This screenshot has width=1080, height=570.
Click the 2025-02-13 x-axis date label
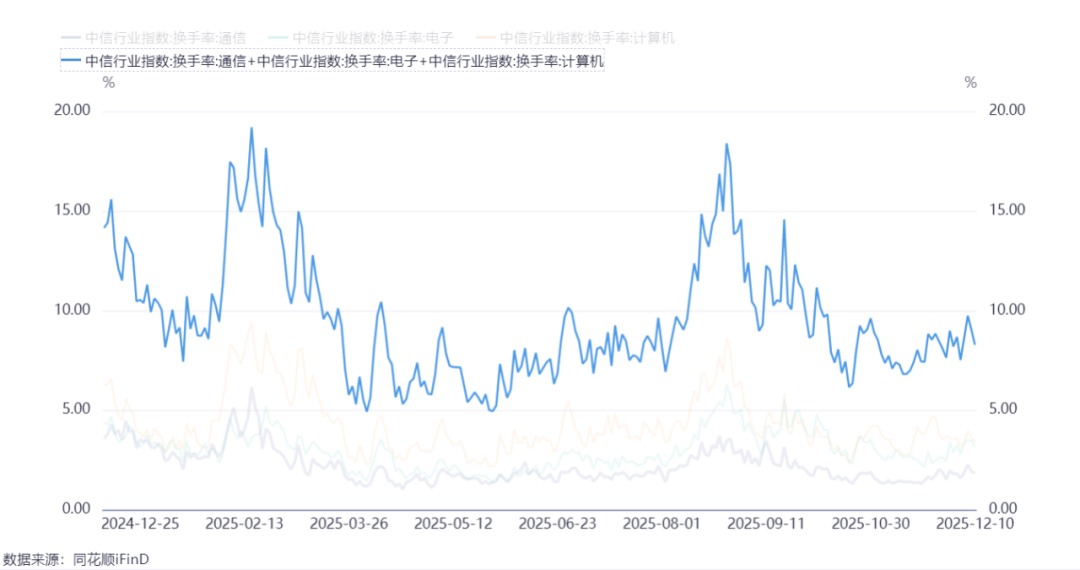point(244,524)
